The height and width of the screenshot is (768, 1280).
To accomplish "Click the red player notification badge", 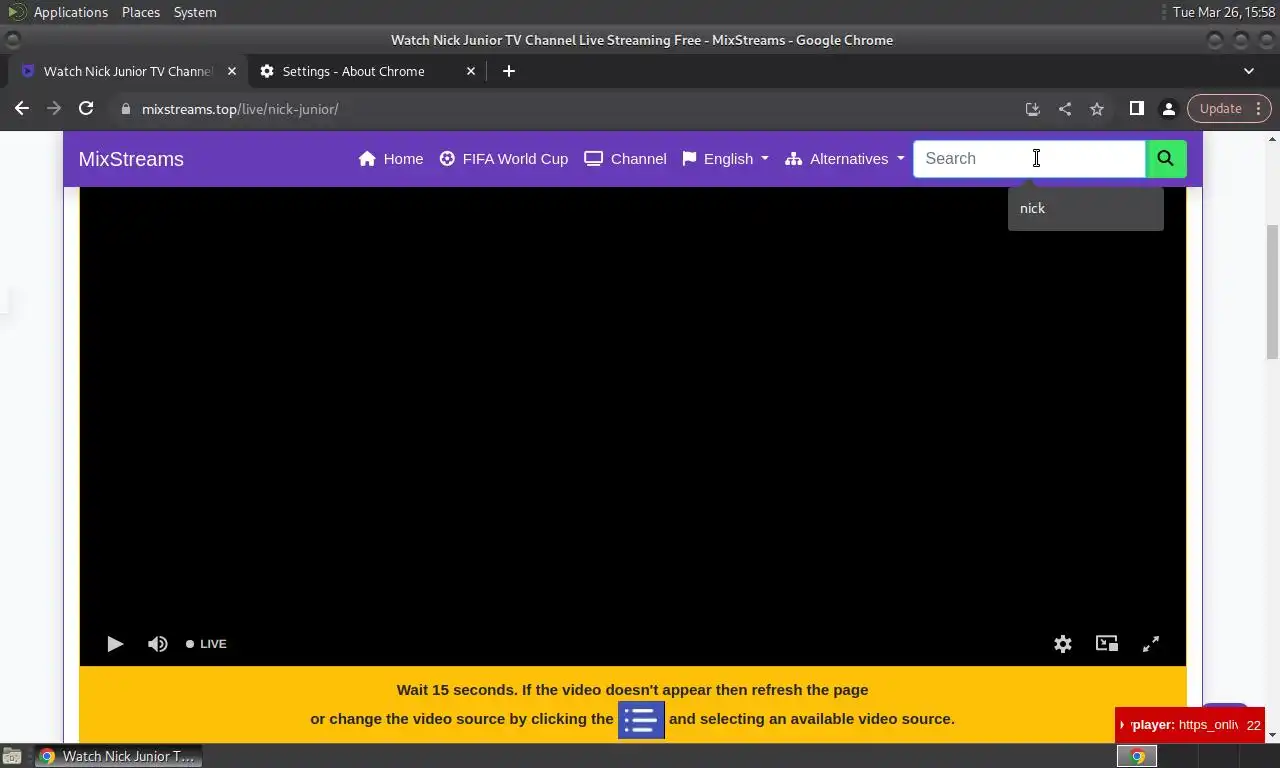I will click(1190, 725).
